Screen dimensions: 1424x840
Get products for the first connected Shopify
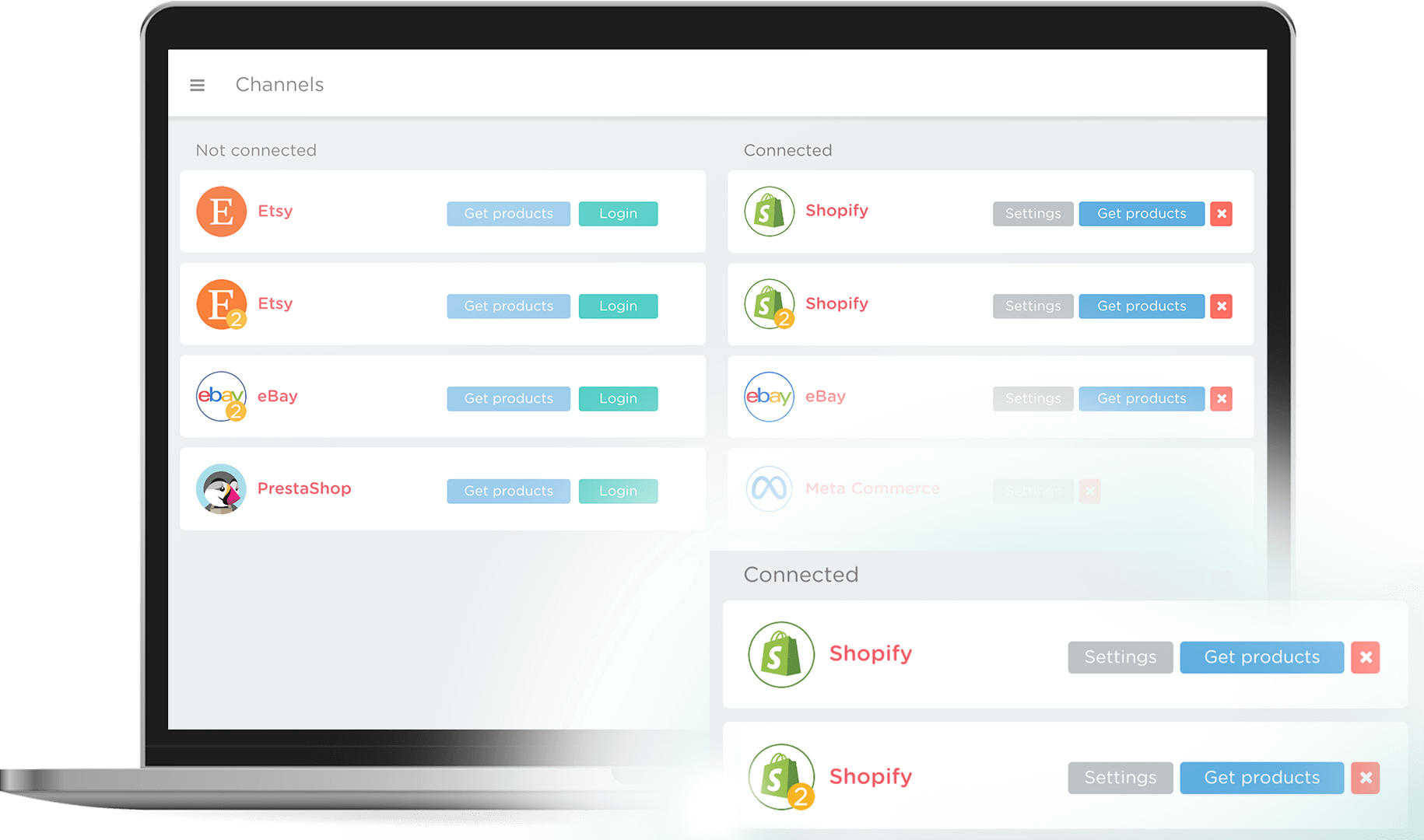(x=1142, y=213)
